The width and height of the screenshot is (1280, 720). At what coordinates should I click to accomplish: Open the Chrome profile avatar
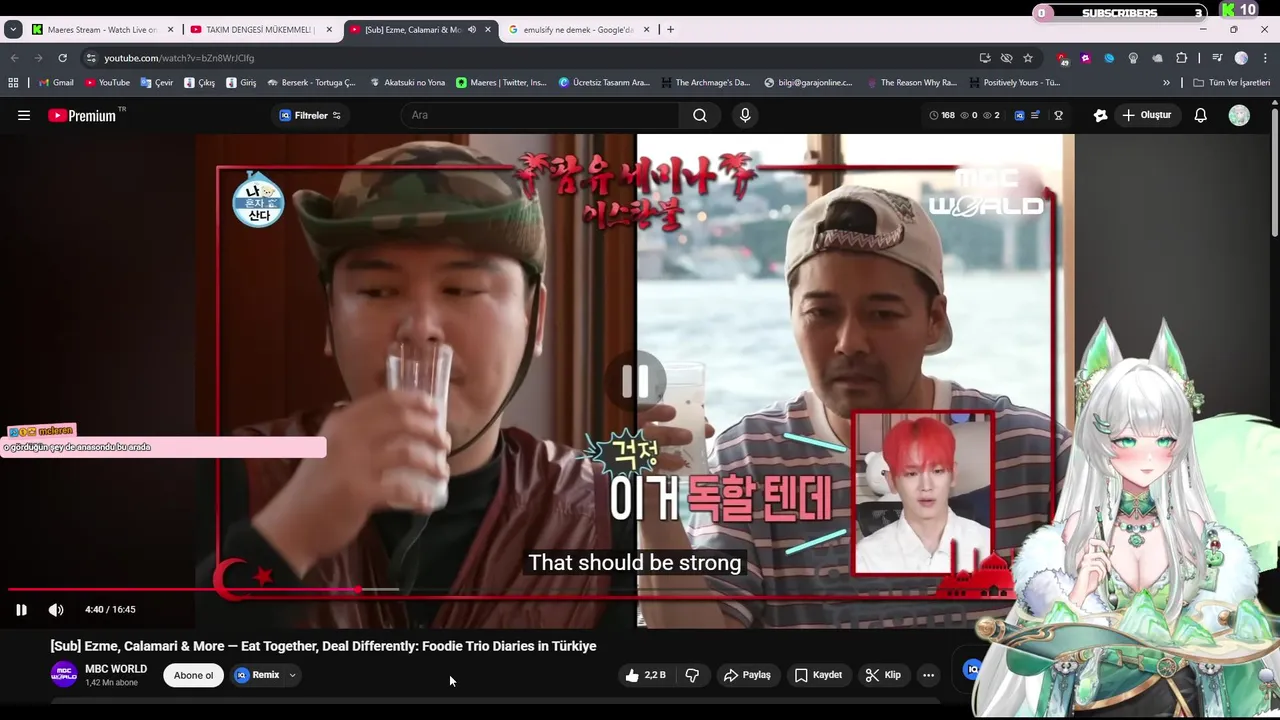pos(1241,58)
